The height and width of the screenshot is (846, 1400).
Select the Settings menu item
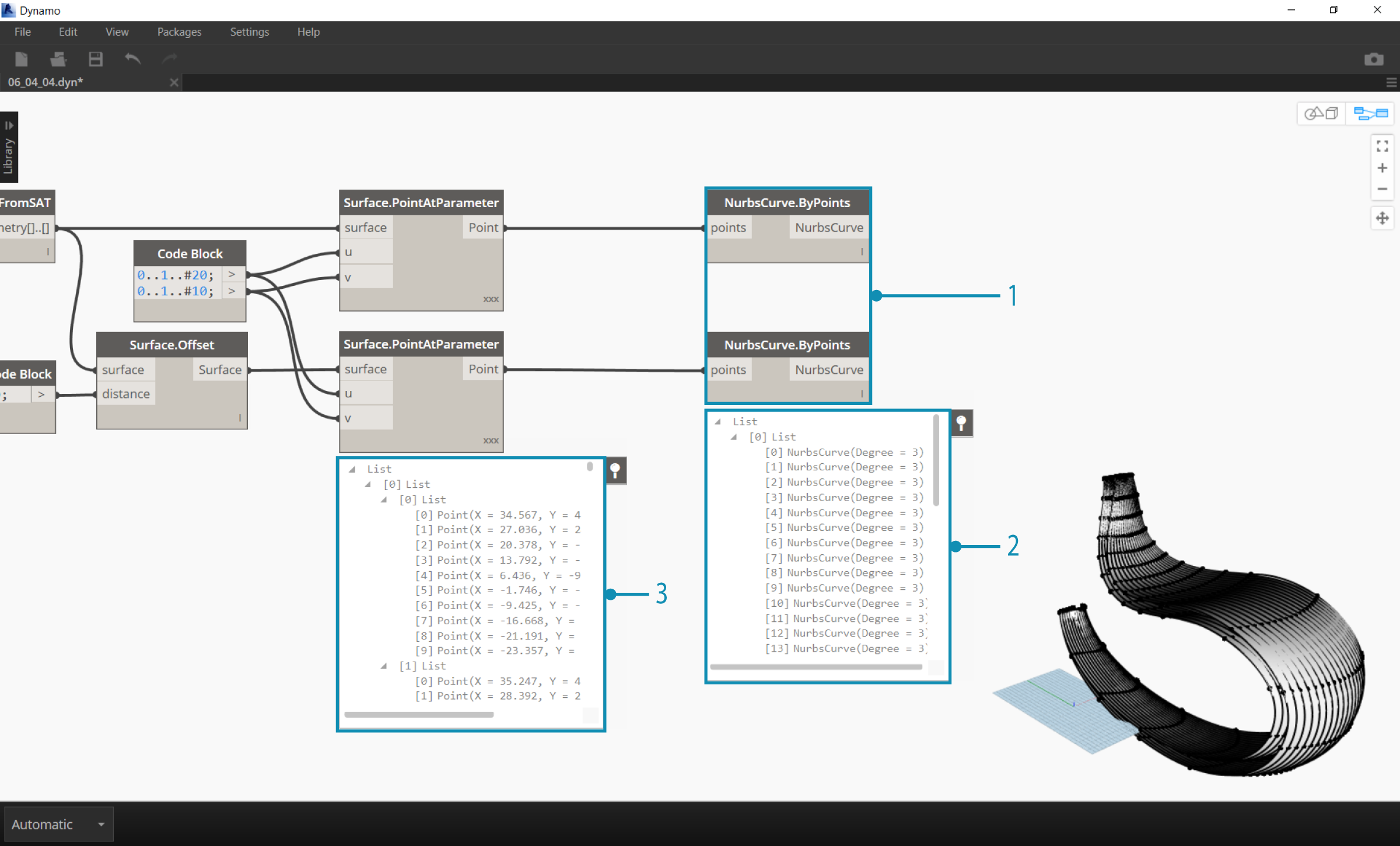click(x=248, y=31)
